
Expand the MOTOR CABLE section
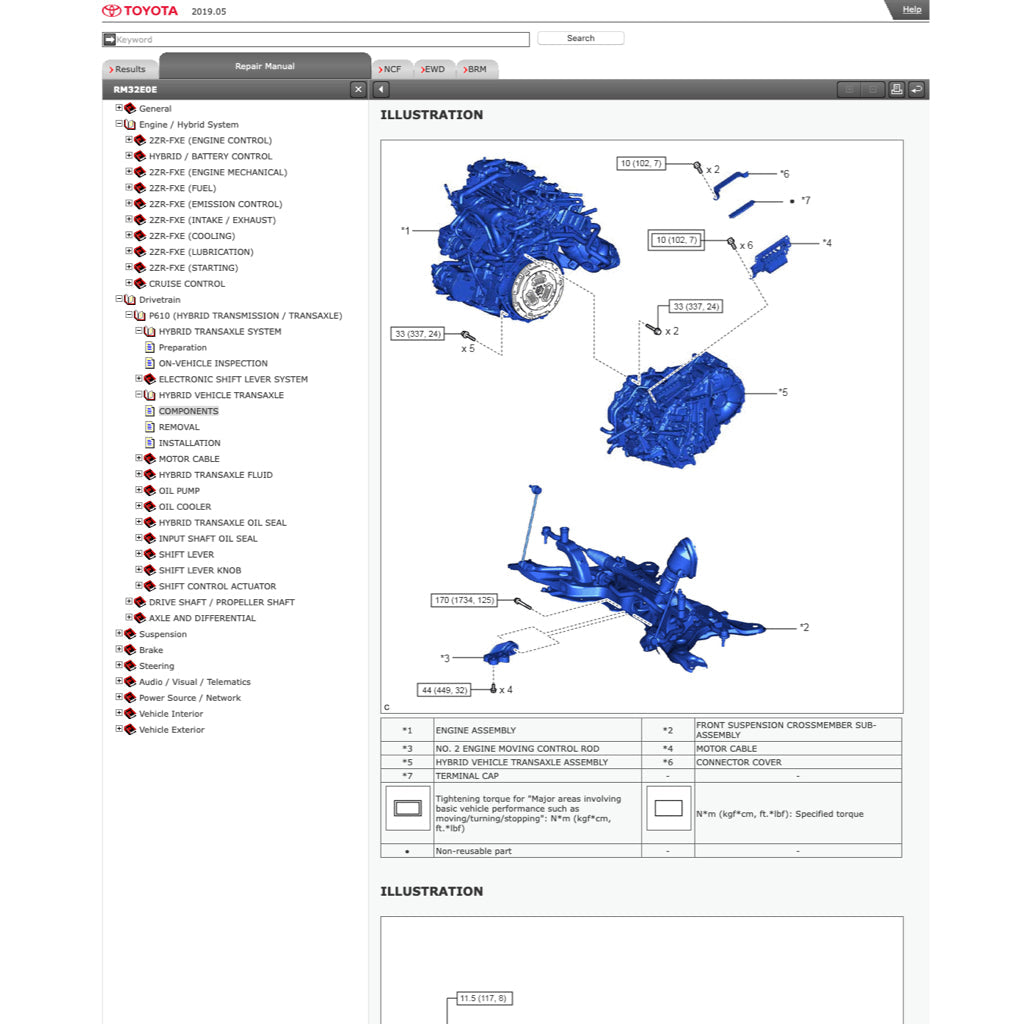pyautogui.click(x=139, y=458)
